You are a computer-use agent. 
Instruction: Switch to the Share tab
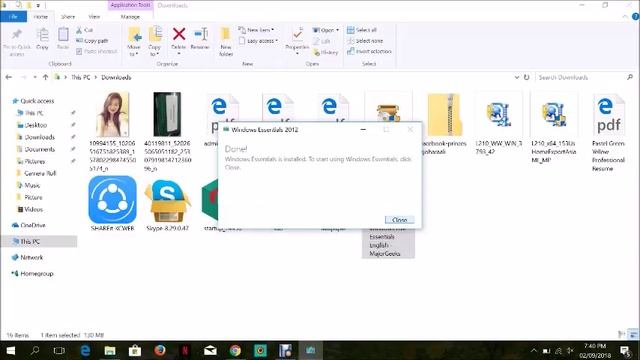coord(68,17)
